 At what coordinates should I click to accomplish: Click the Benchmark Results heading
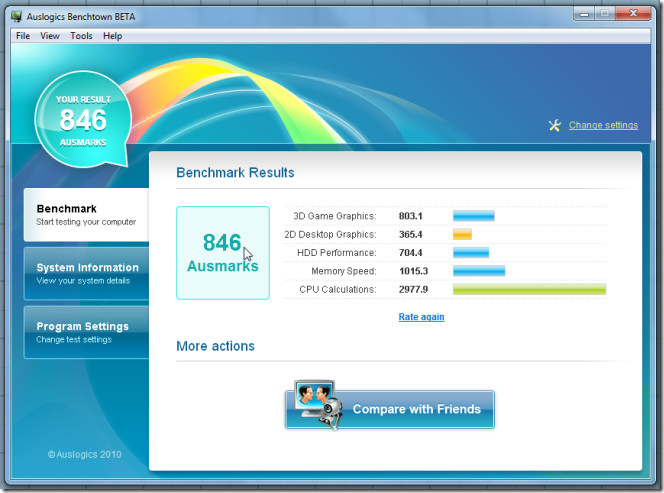235,172
